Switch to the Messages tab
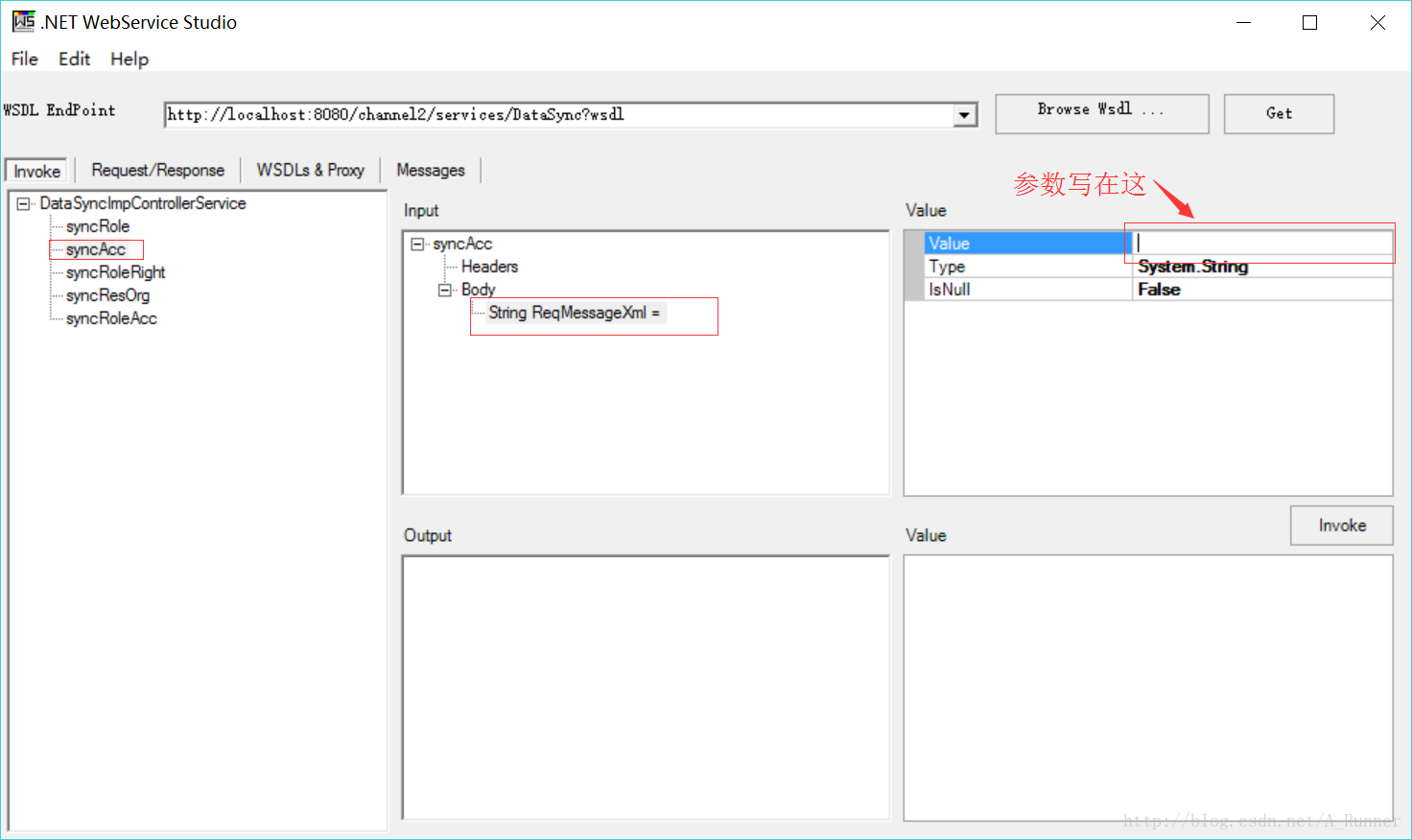The height and width of the screenshot is (840, 1412). click(x=431, y=171)
